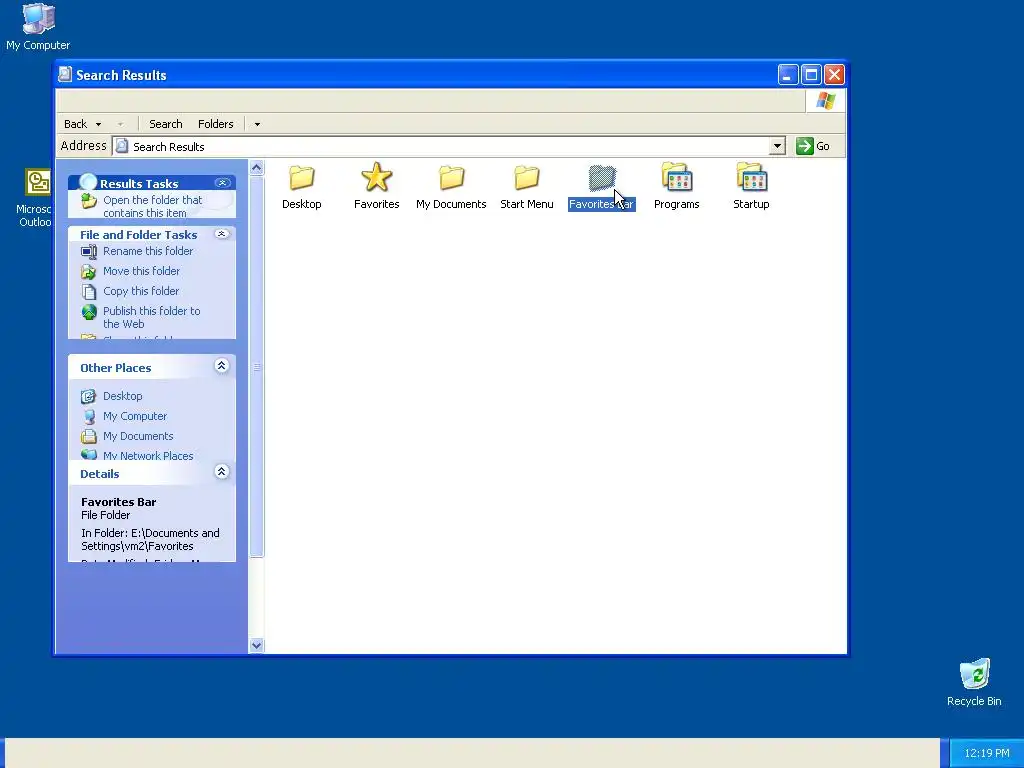Screen dimensions: 1024x768
Task: Click the My Computer desktop icon
Action: coord(38,20)
